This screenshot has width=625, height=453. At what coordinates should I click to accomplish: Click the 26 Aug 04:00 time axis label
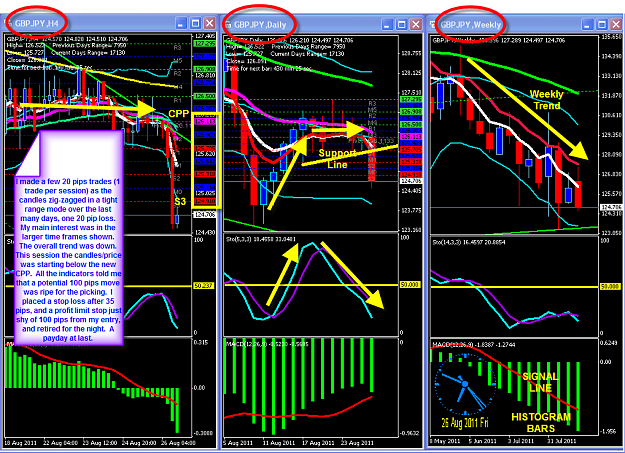(178, 443)
